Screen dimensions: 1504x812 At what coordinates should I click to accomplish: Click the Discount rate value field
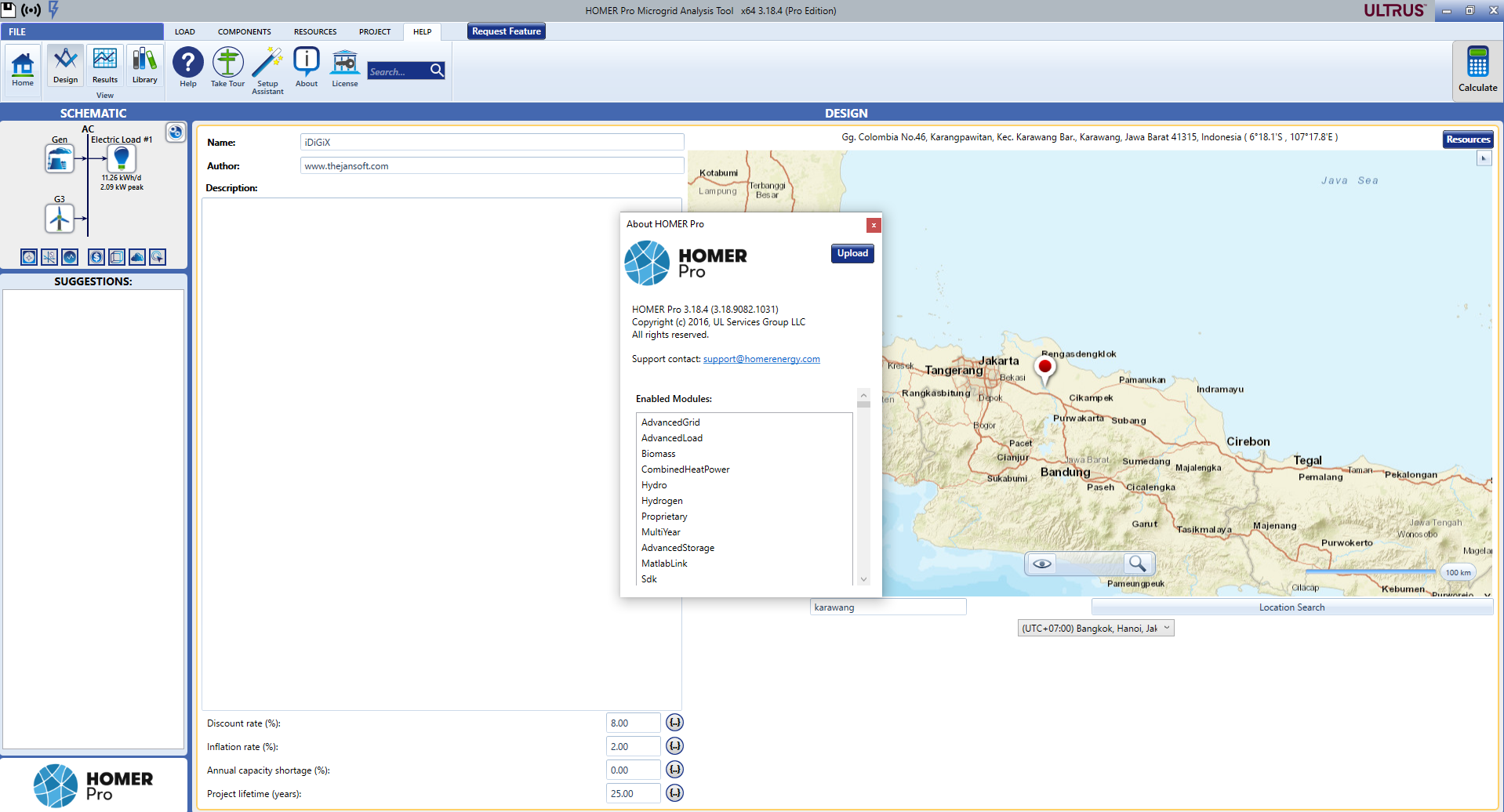coord(634,723)
